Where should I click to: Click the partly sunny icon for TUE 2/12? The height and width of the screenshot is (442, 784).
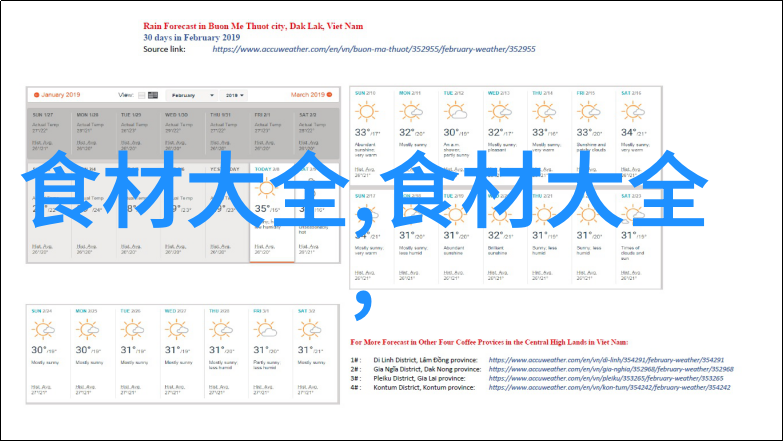(x=456, y=112)
